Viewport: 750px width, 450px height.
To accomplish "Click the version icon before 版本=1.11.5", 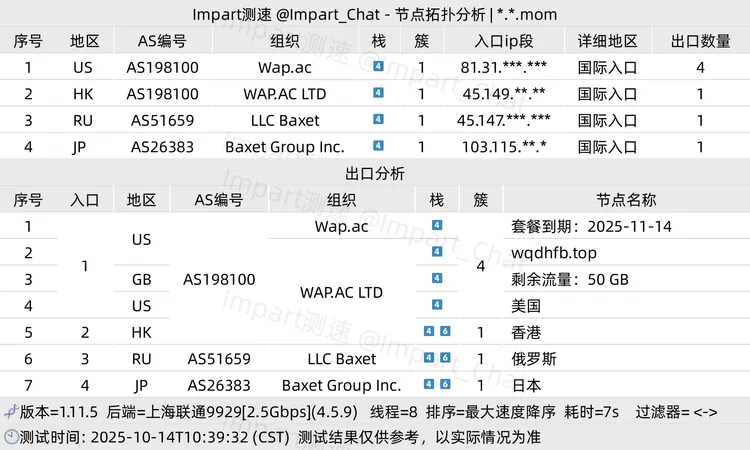I will click(10, 412).
